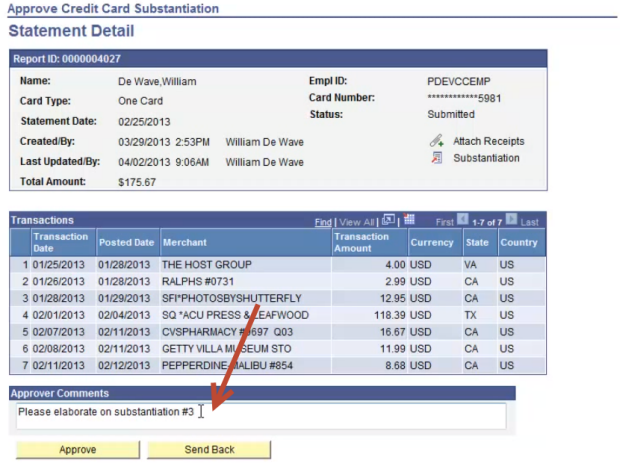
Task: Sort by Transaction Amount column header
Action: [361, 242]
